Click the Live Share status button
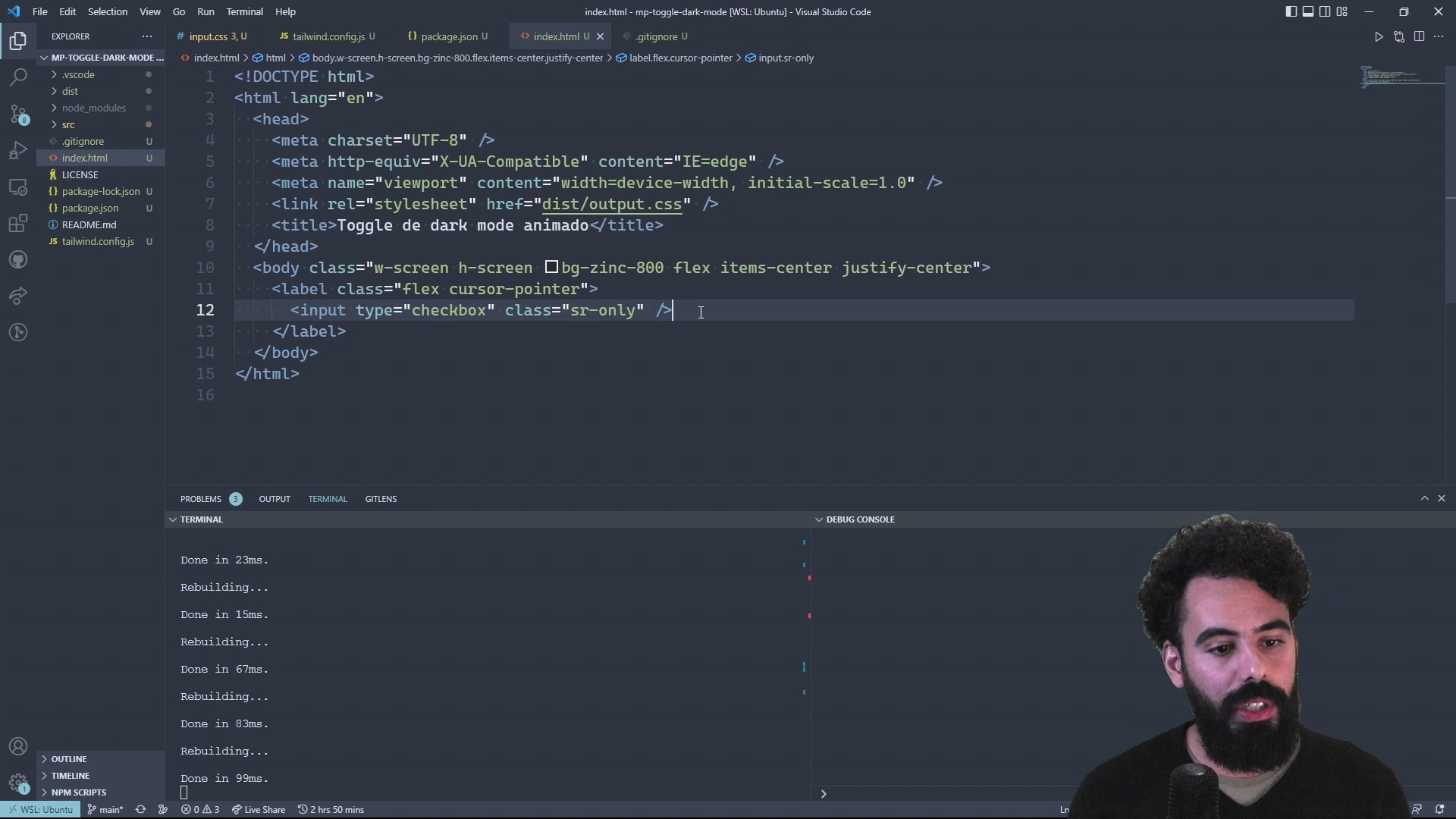Screen dimensions: 1456x819 (259, 809)
